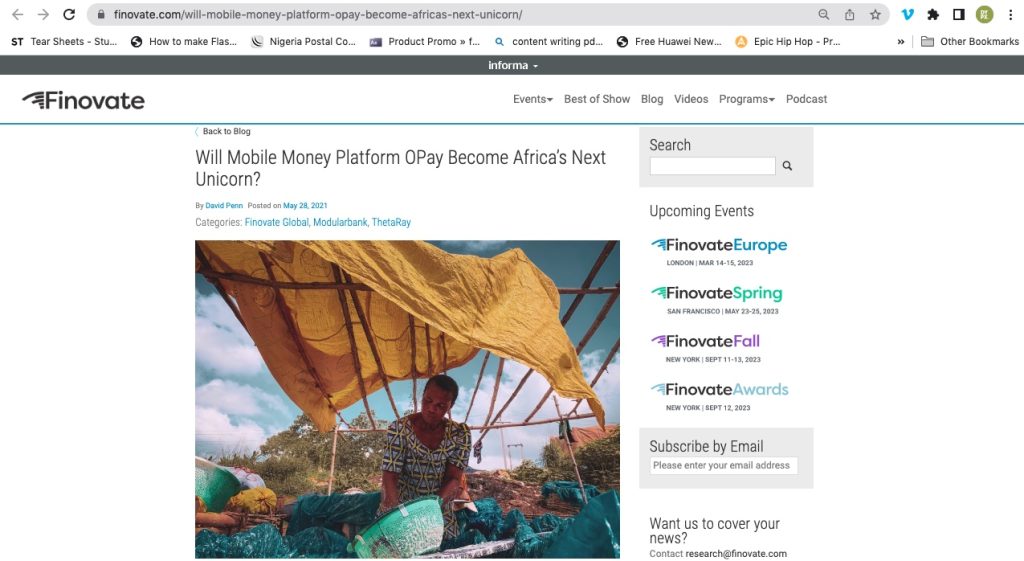The height and width of the screenshot is (561, 1024).
Task: Click the Finovate logo
Action: [x=84, y=101]
